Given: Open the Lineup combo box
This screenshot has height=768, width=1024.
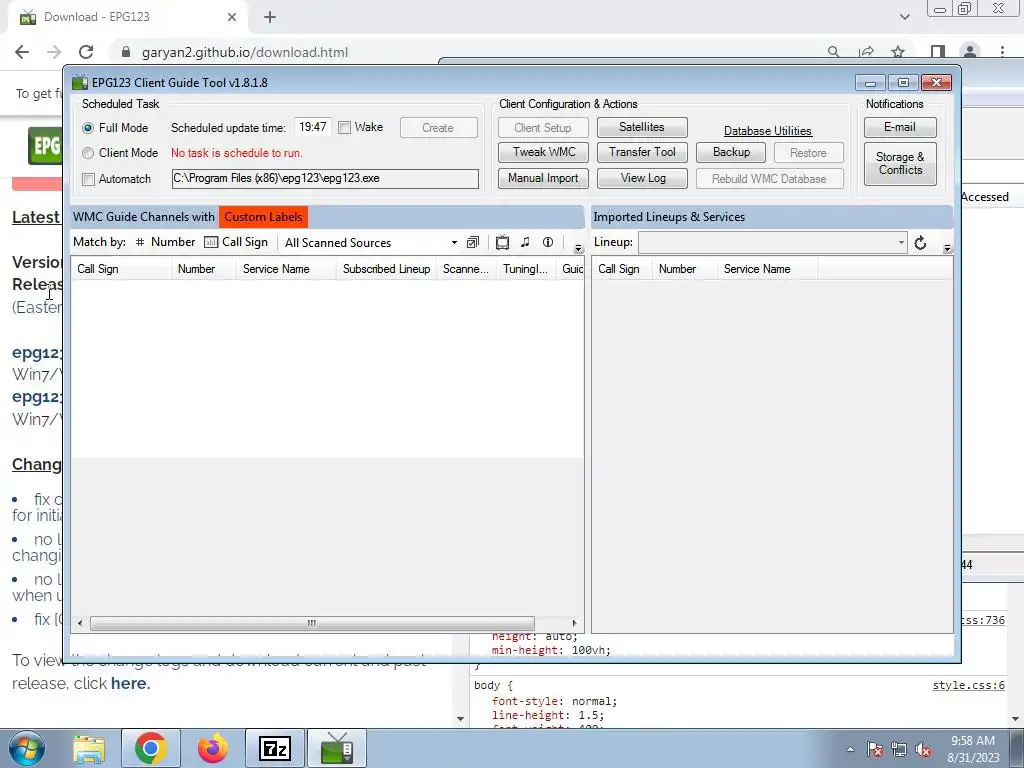Looking at the screenshot, I should point(773,242).
